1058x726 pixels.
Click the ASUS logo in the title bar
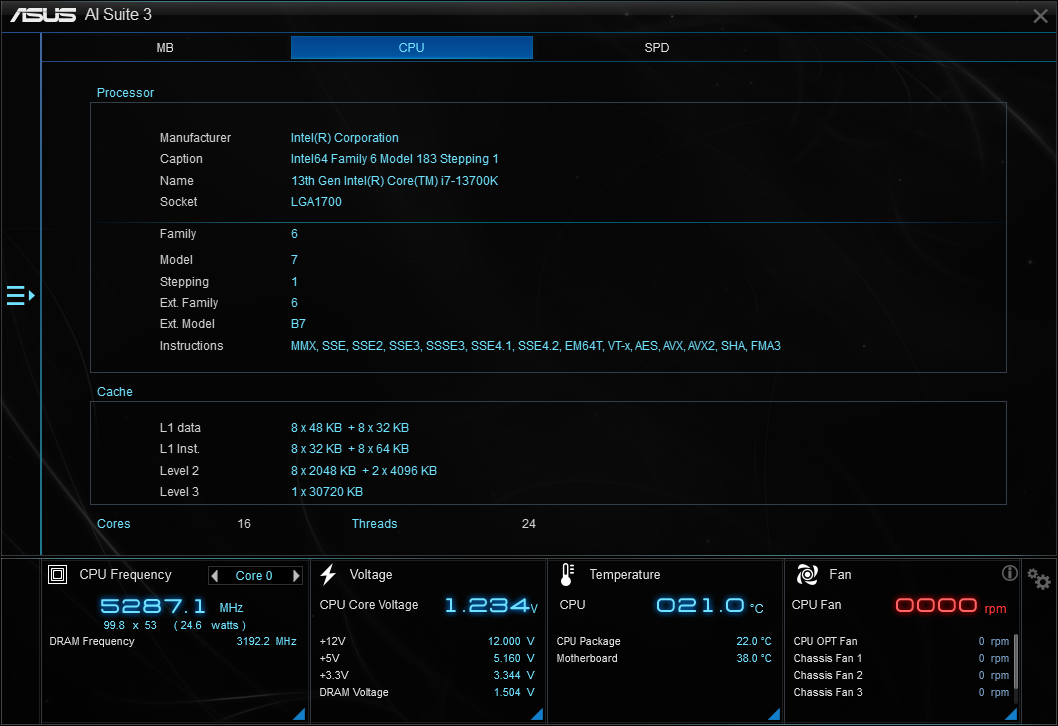click(43, 14)
